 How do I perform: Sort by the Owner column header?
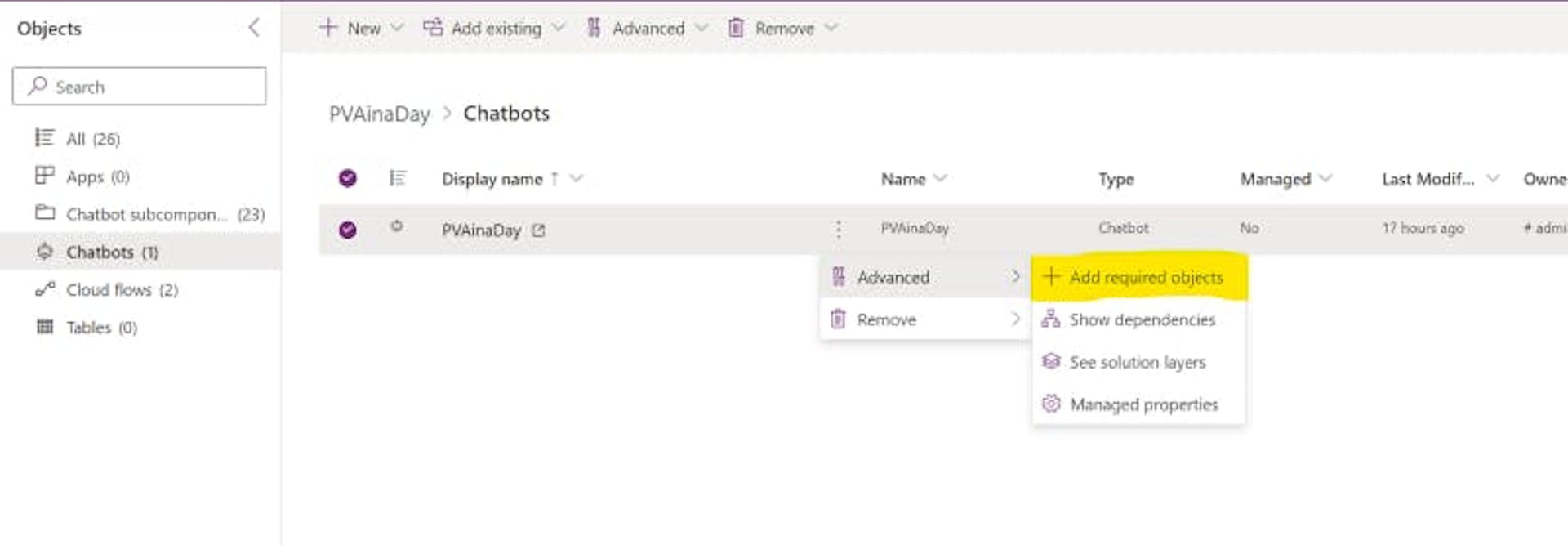pyautogui.click(x=1544, y=179)
